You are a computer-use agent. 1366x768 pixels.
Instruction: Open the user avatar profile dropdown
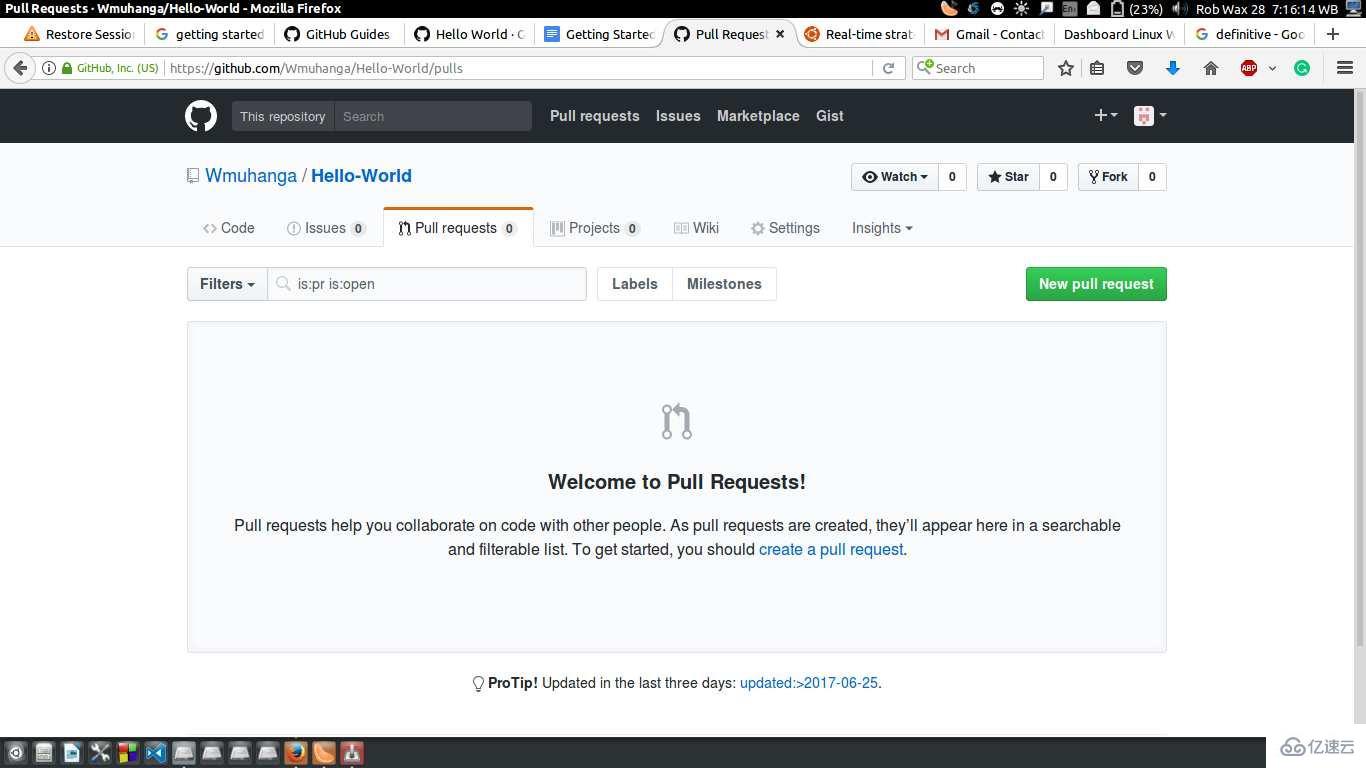coord(1150,116)
